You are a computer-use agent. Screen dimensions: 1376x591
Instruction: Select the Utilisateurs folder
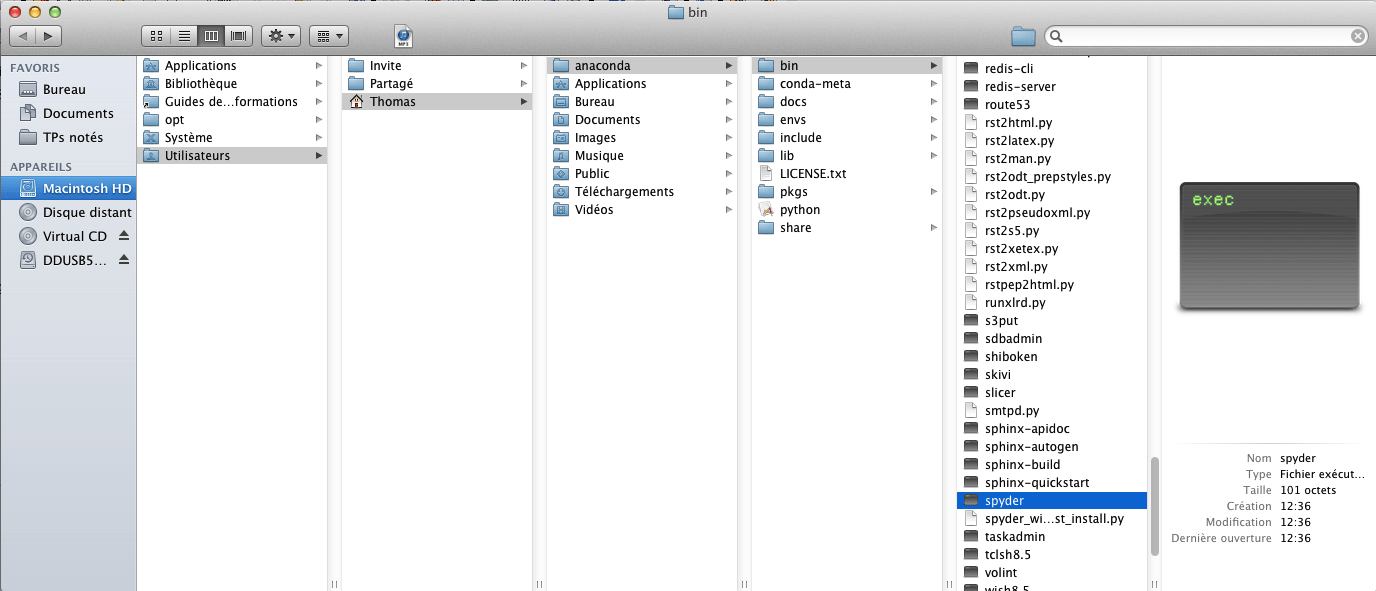click(232, 156)
